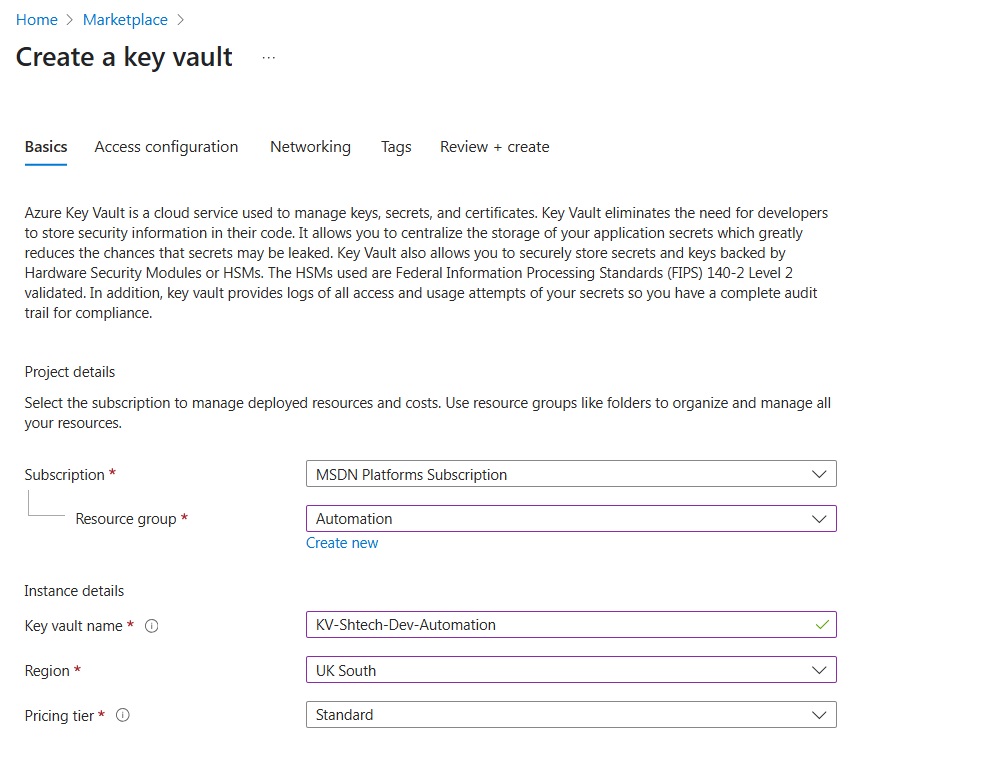Open the Region selector dropdown
1003x760 pixels.
570,670
